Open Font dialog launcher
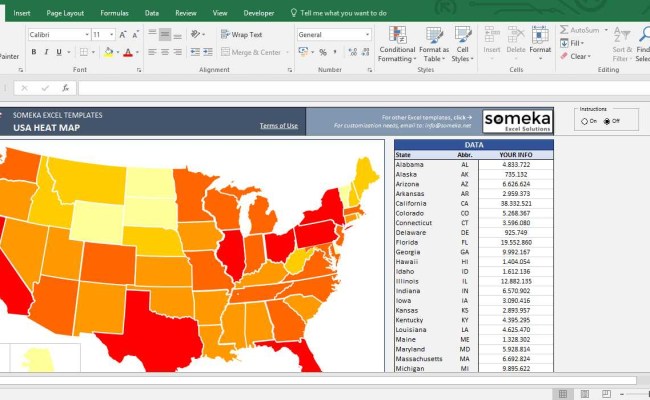 point(139,70)
